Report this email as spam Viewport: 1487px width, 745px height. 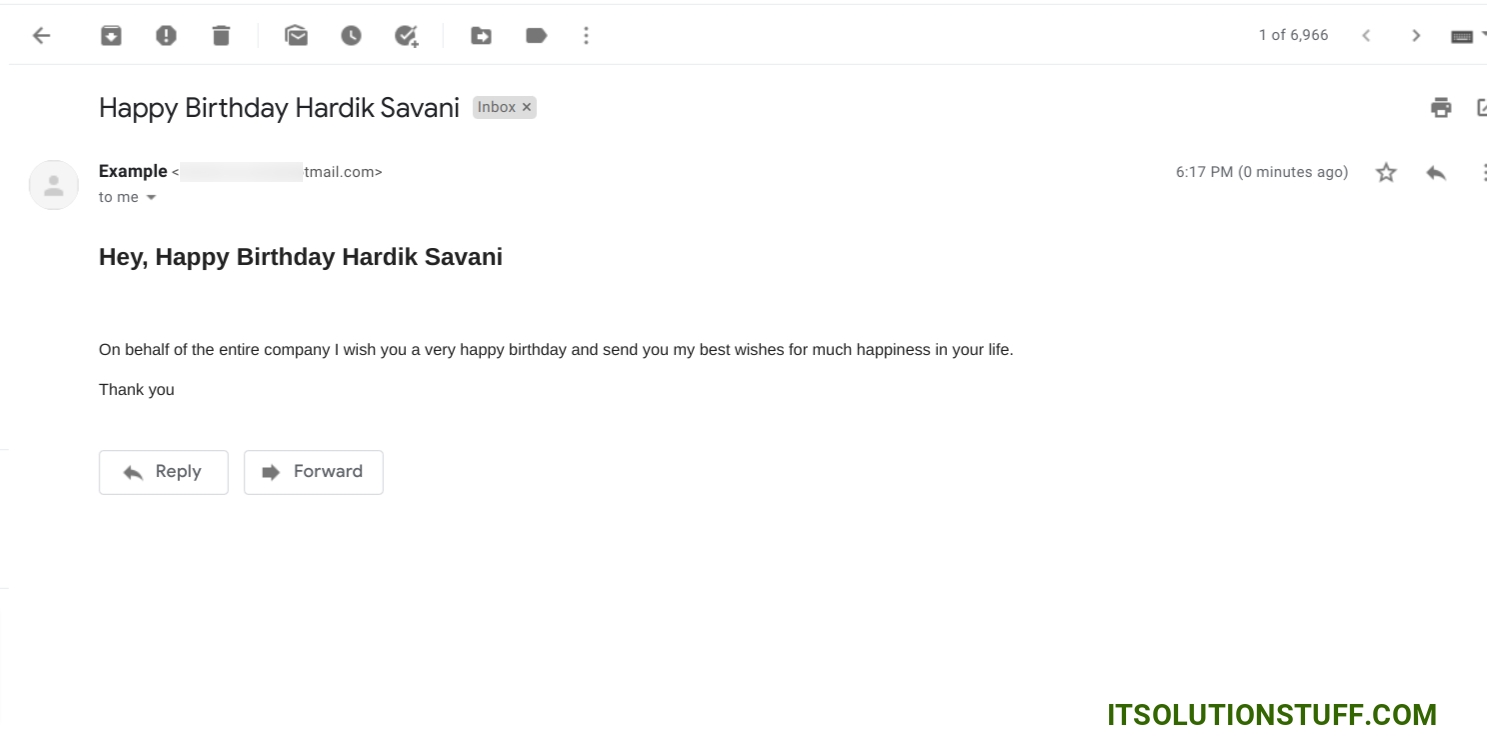coord(166,36)
